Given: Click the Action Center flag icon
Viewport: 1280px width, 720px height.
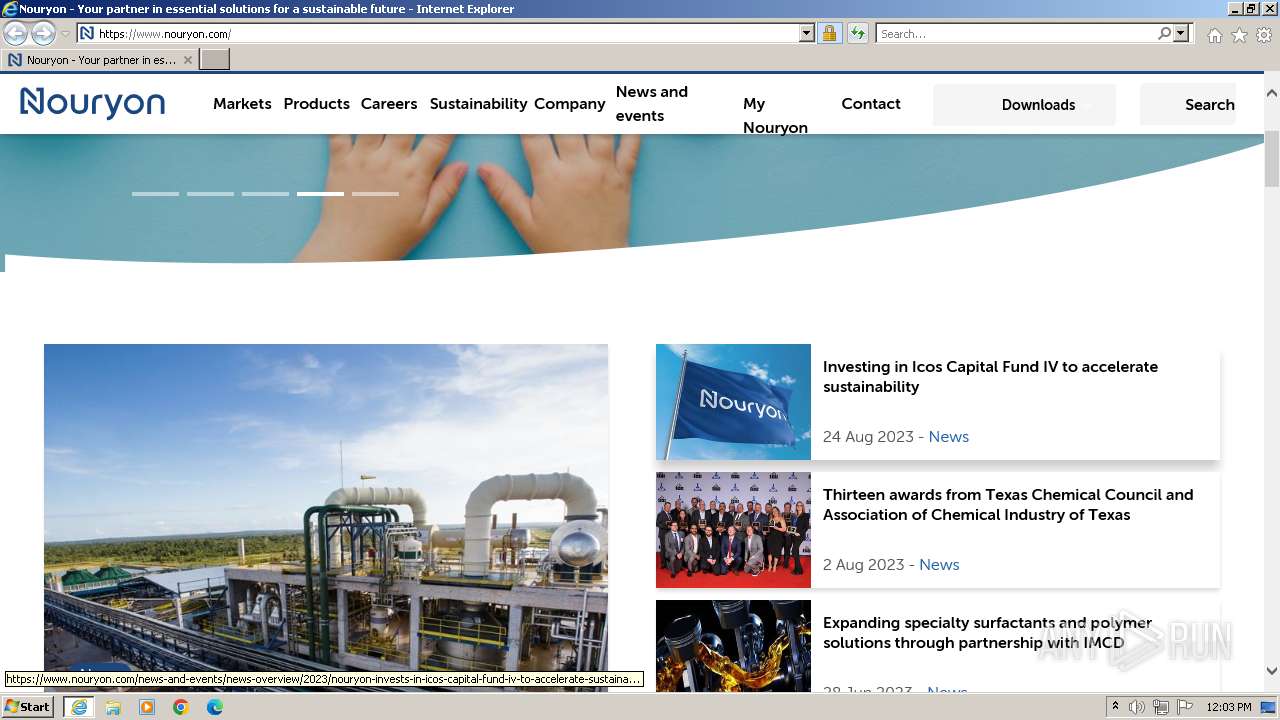Looking at the screenshot, I should click(1185, 707).
